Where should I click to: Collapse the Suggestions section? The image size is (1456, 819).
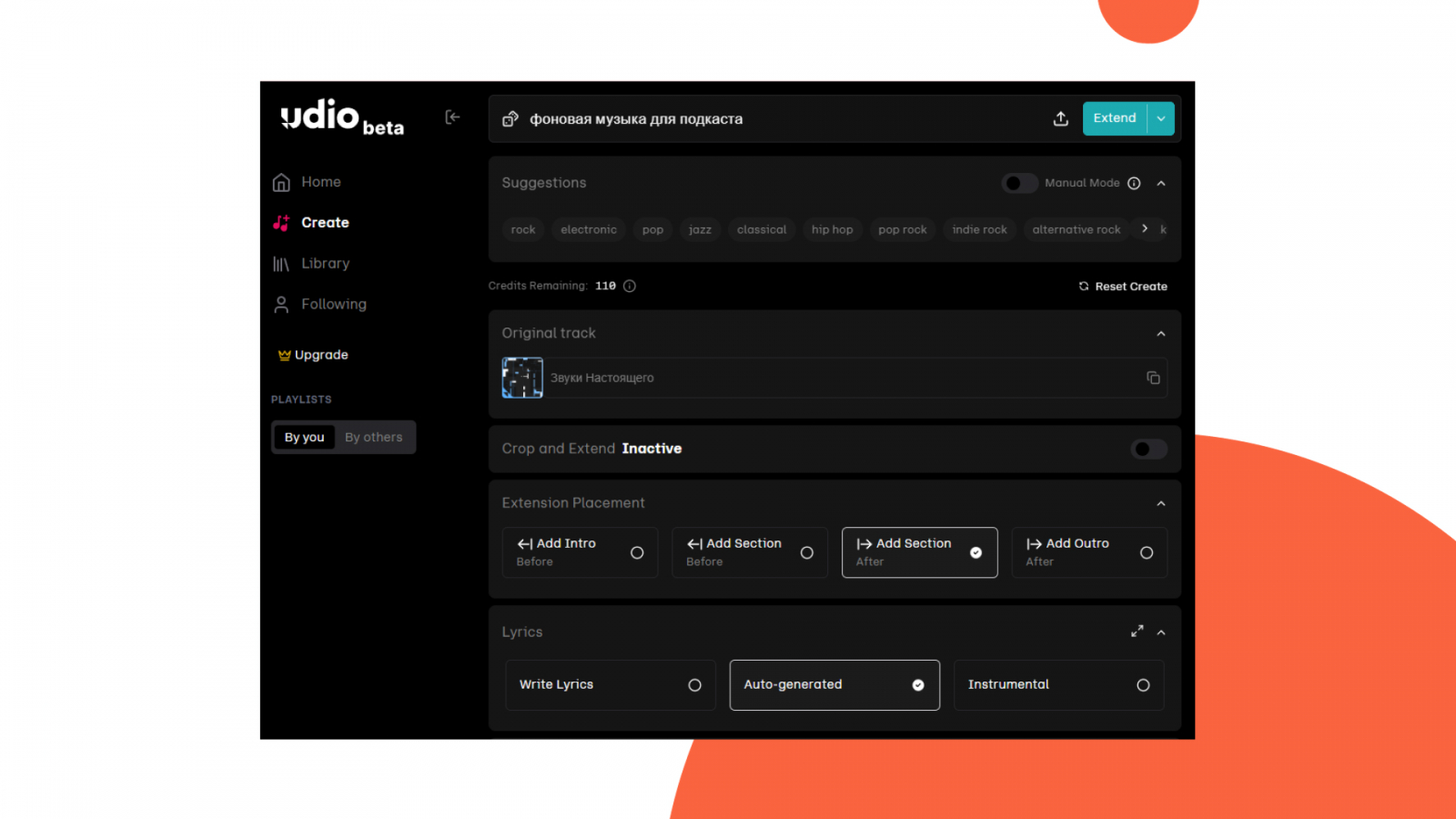(x=1161, y=184)
